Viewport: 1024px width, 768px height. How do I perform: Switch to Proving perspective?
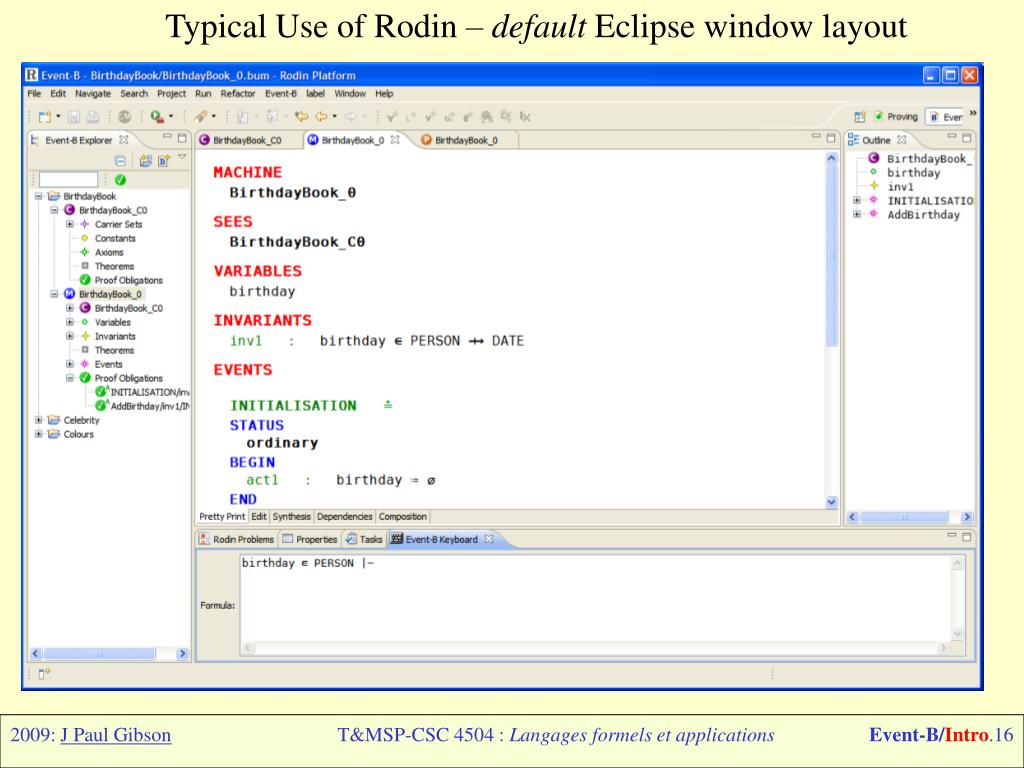[896, 117]
